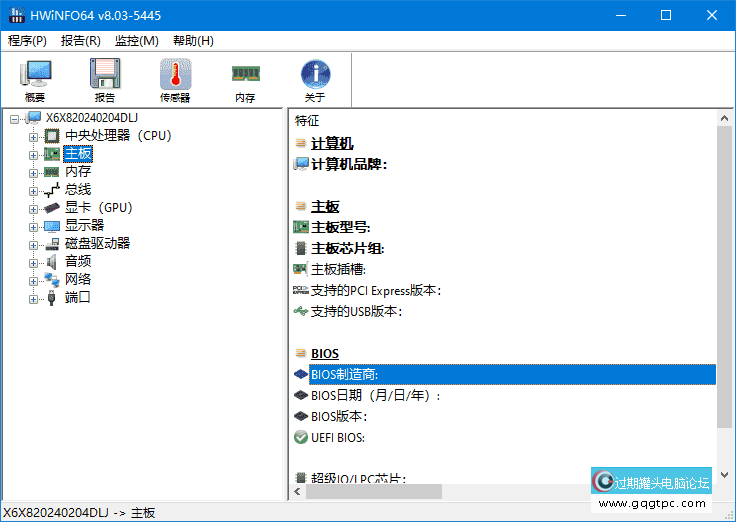Click the vertical scrollbar down arrow
This screenshot has width=736, height=522.
(x=726, y=475)
